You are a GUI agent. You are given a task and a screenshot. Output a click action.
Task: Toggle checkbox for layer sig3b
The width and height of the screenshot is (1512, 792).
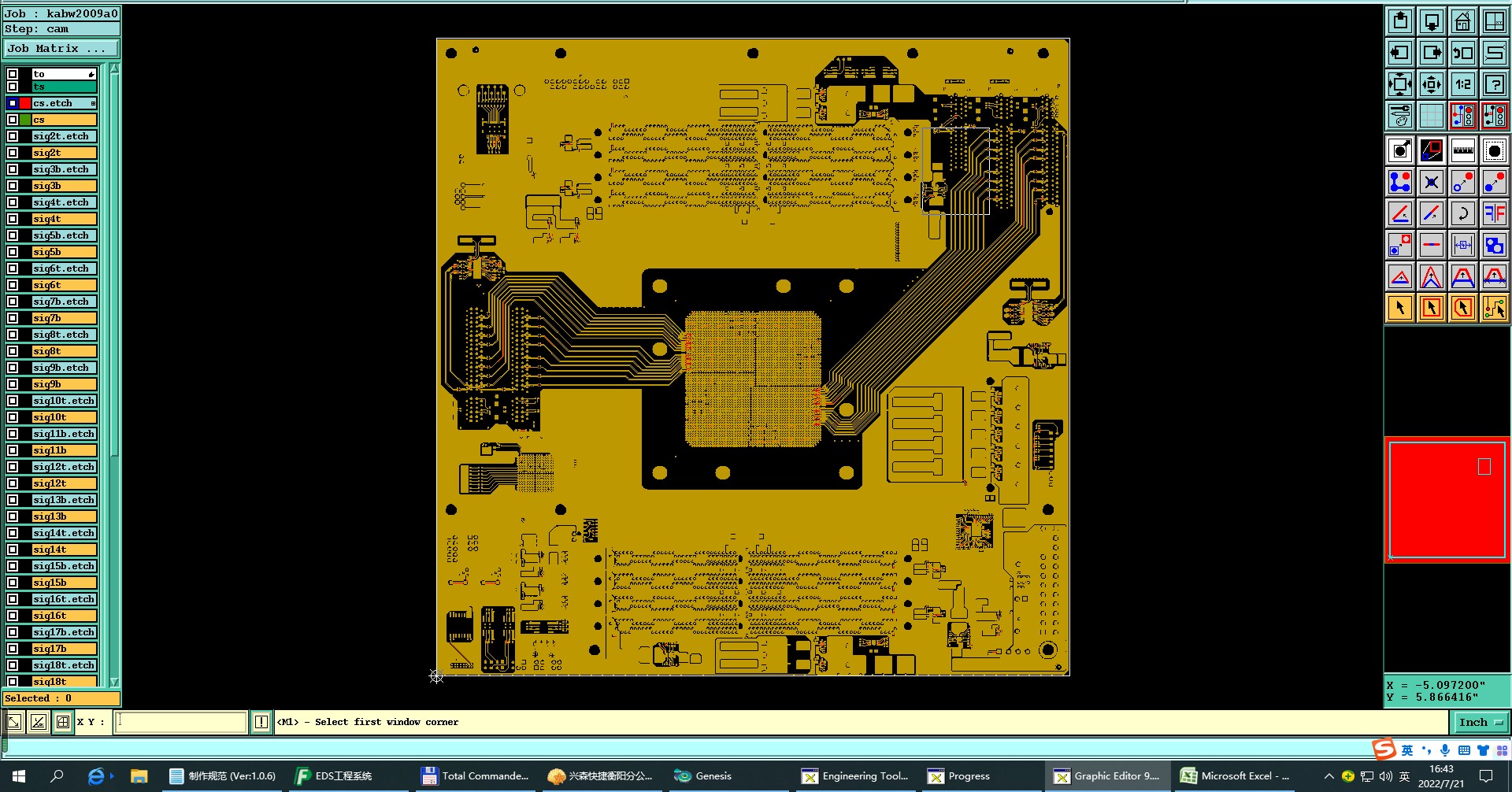[13, 186]
